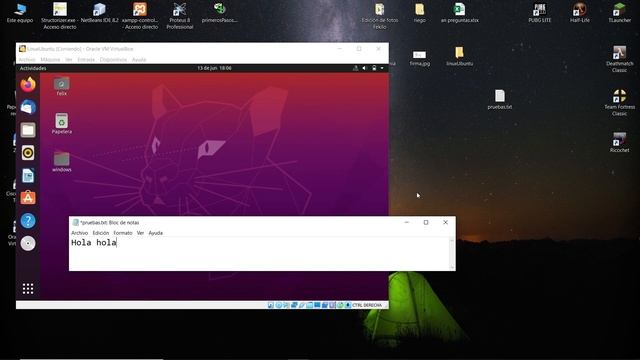
Task: Open the Files manager in the Ubuntu dock
Action: click(x=28, y=130)
